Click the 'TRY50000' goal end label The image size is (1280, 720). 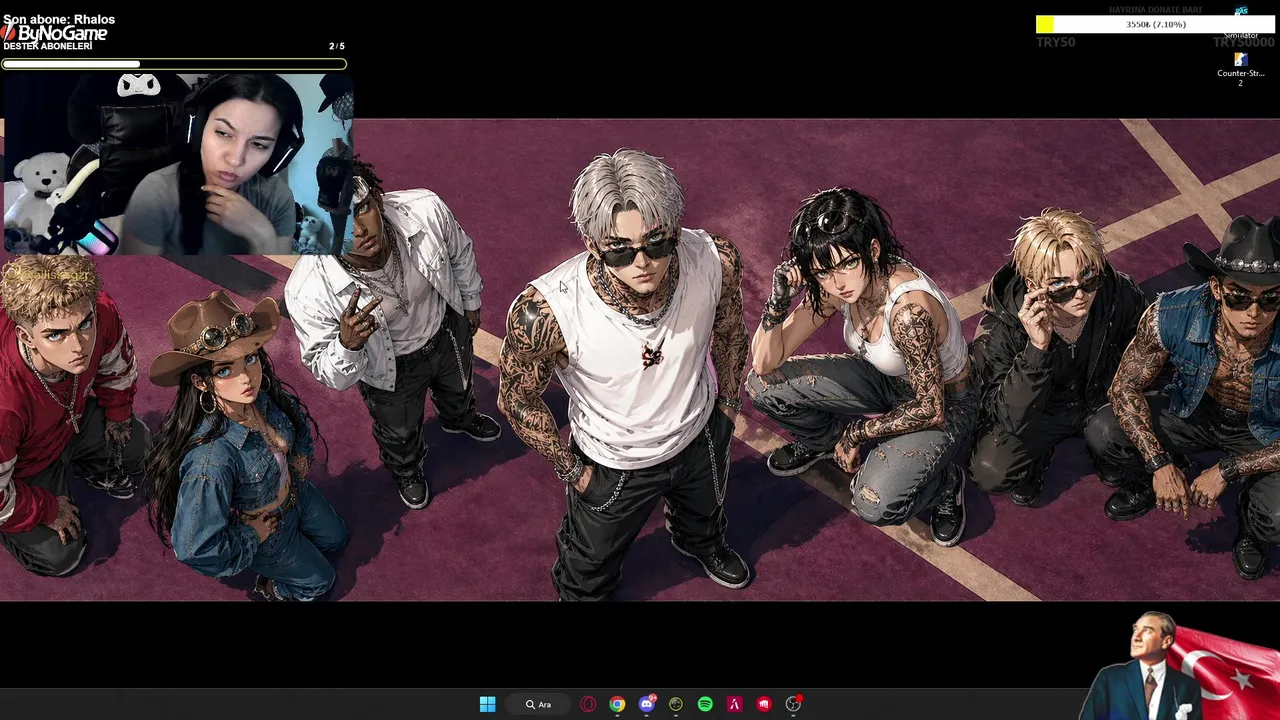(1243, 42)
